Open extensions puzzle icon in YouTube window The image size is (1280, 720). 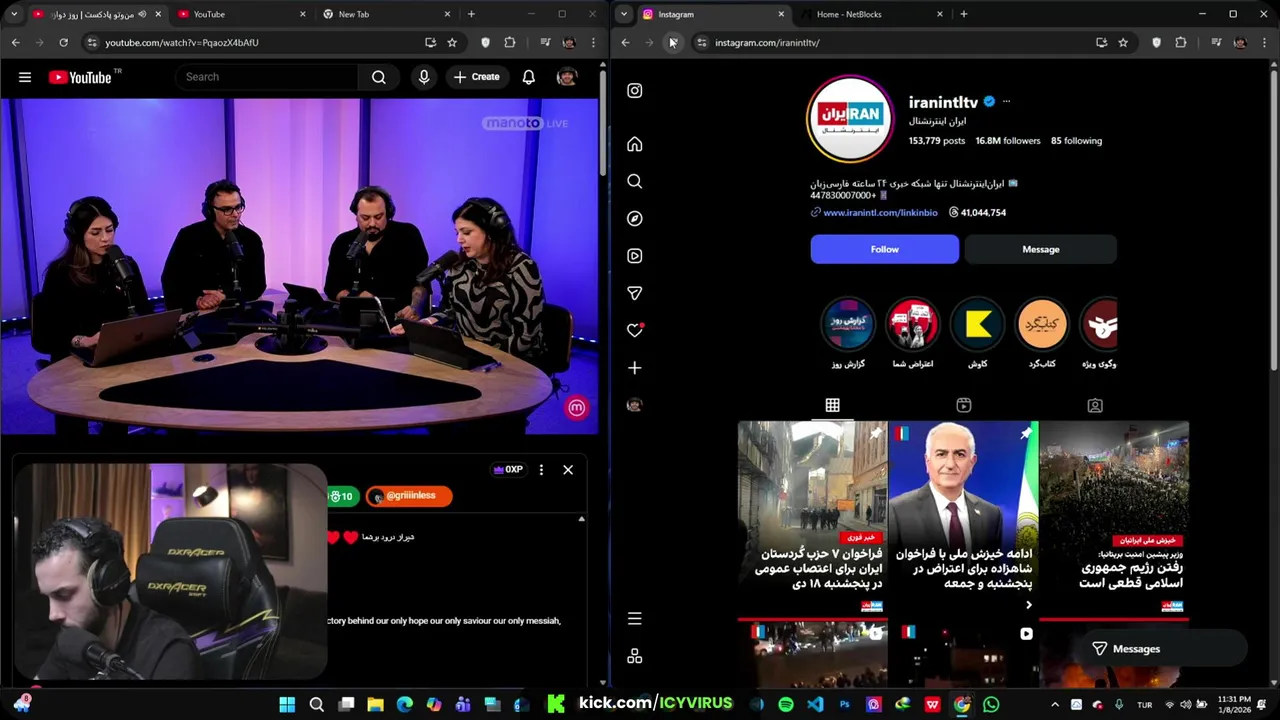[510, 43]
